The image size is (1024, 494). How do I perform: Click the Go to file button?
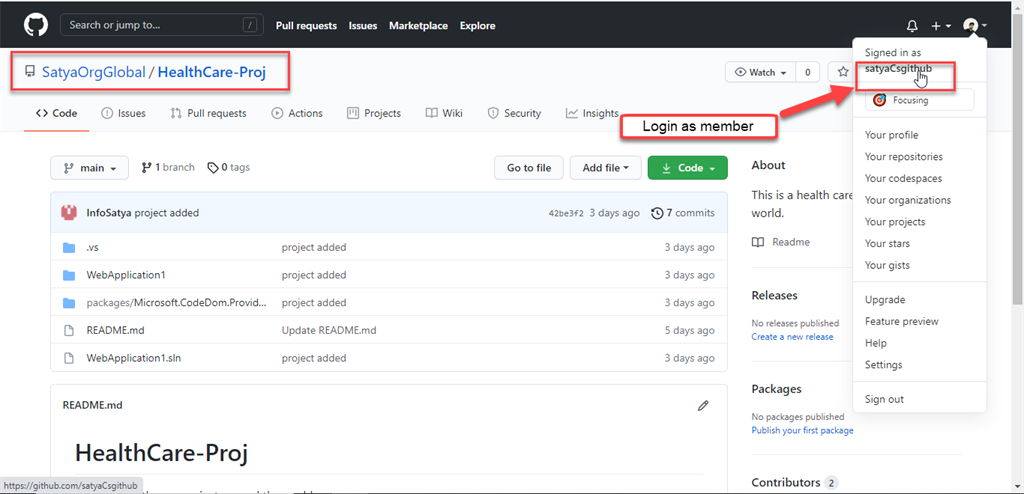[529, 168]
